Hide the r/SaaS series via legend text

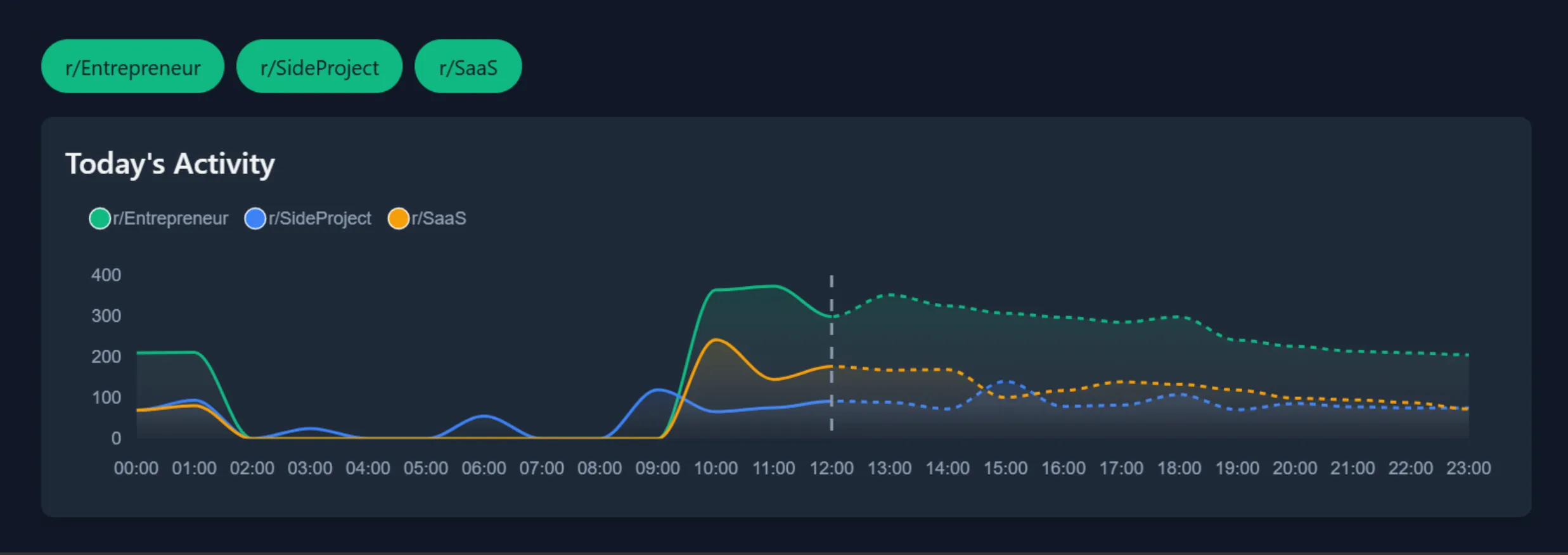point(439,219)
